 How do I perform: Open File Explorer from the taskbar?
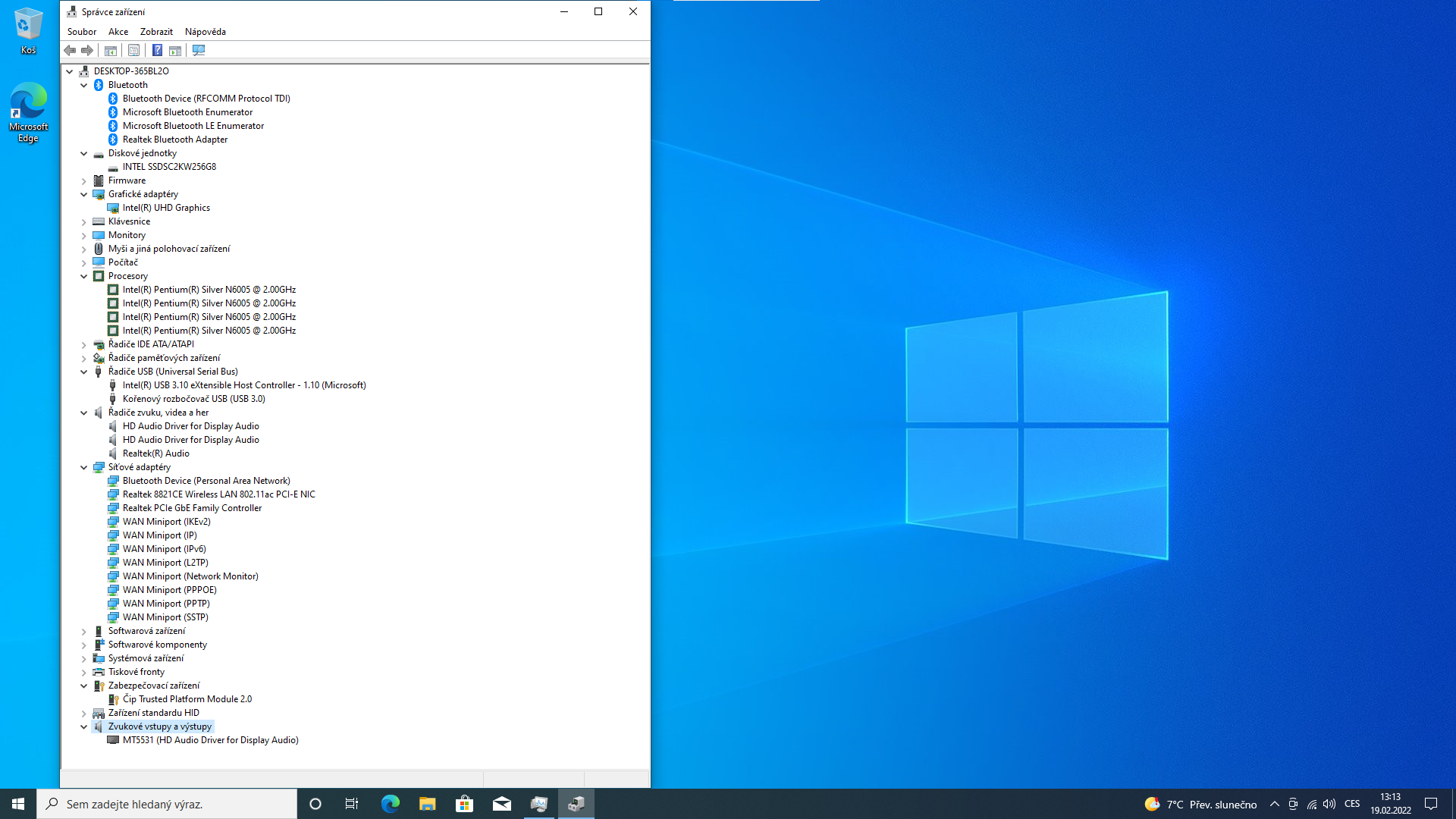(427, 804)
